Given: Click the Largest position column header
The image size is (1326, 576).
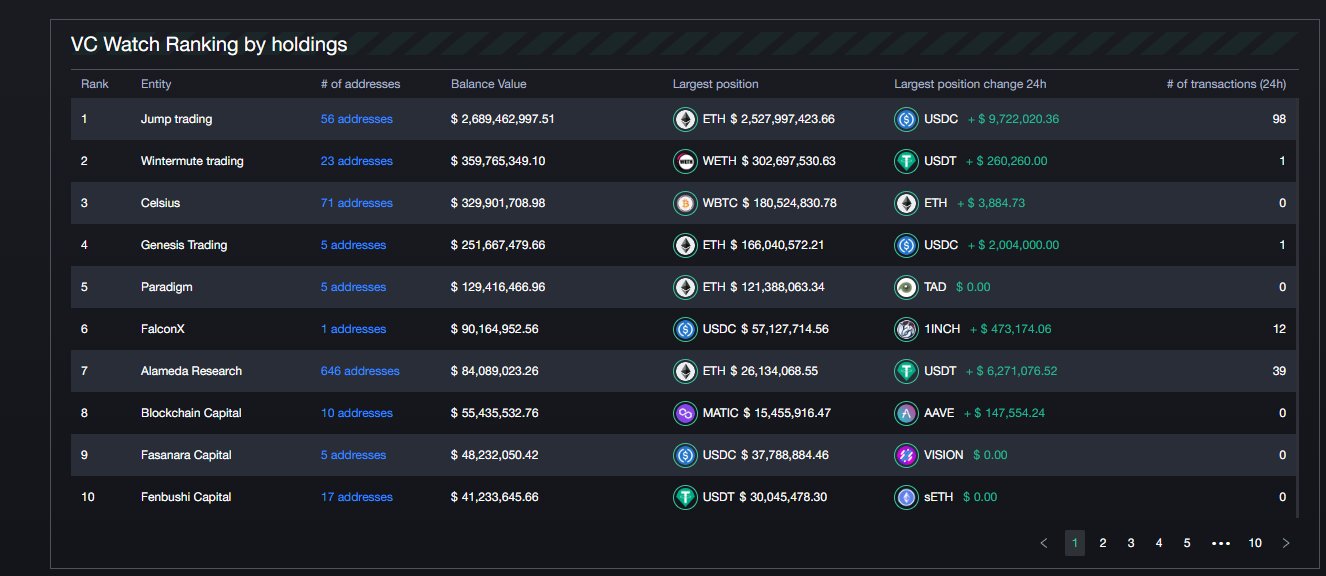Looking at the screenshot, I should tap(716, 84).
